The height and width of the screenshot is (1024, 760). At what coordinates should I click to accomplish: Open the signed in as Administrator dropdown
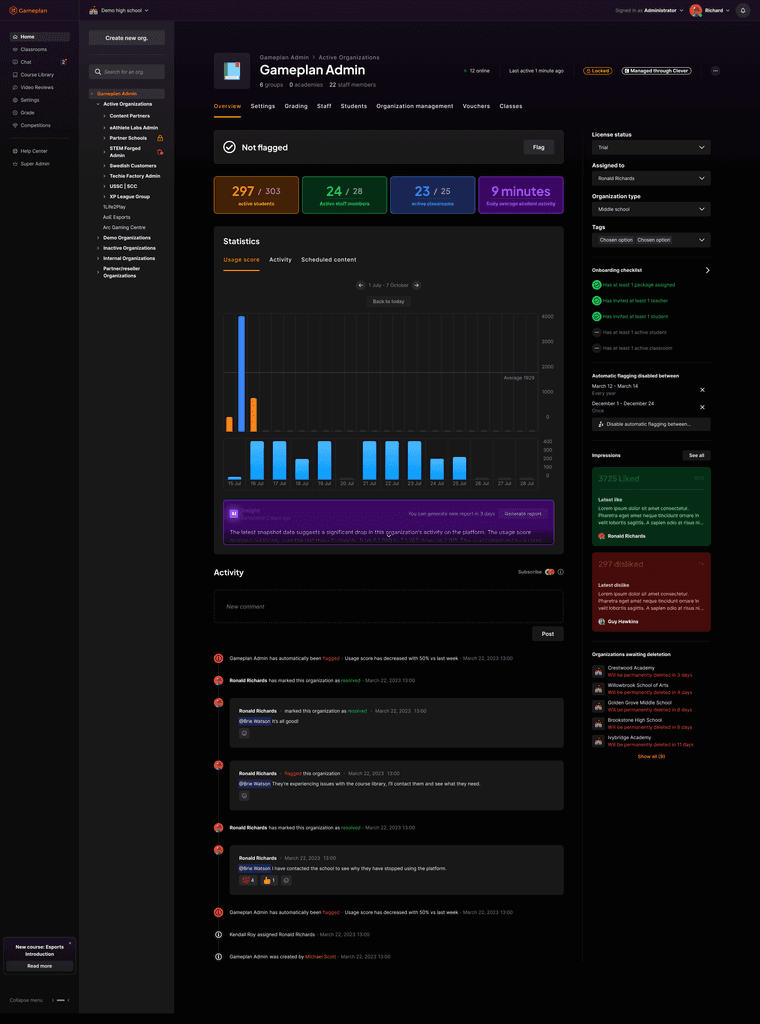649,10
